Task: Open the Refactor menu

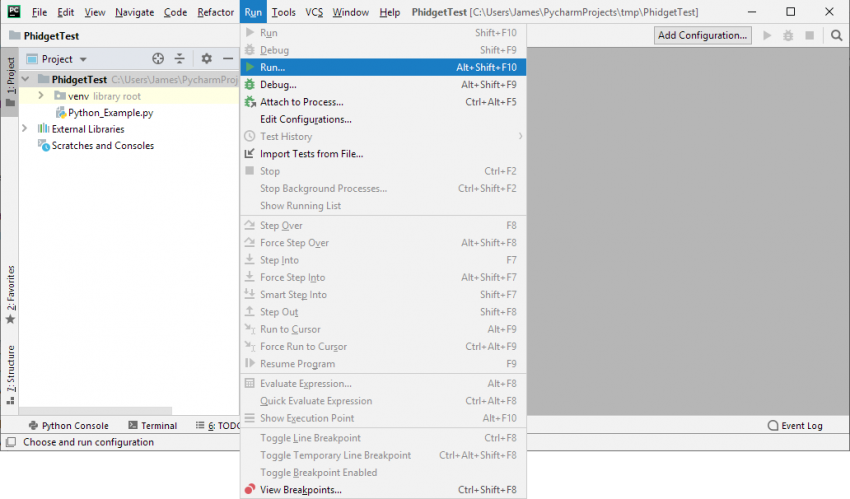Action: pos(215,12)
